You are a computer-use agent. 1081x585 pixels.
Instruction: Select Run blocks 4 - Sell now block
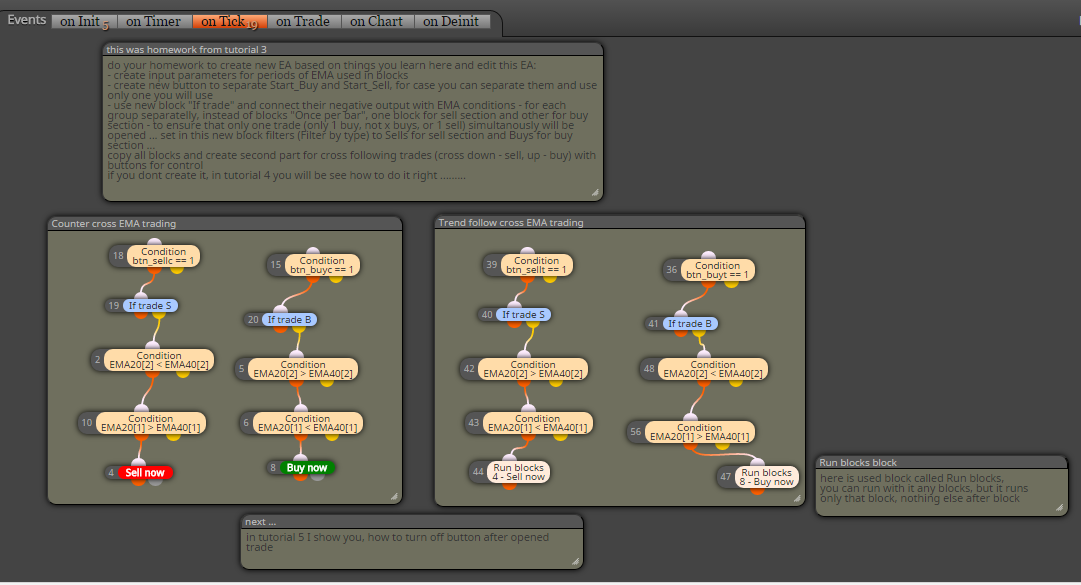(518, 472)
